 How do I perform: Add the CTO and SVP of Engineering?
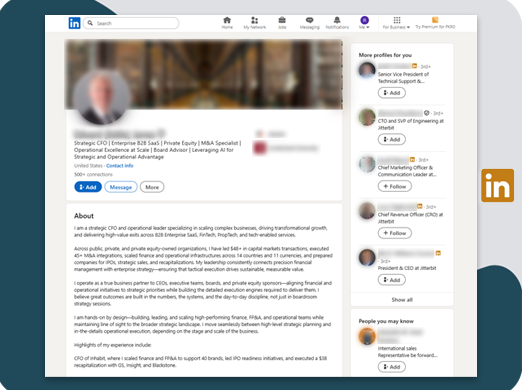click(392, 139)
